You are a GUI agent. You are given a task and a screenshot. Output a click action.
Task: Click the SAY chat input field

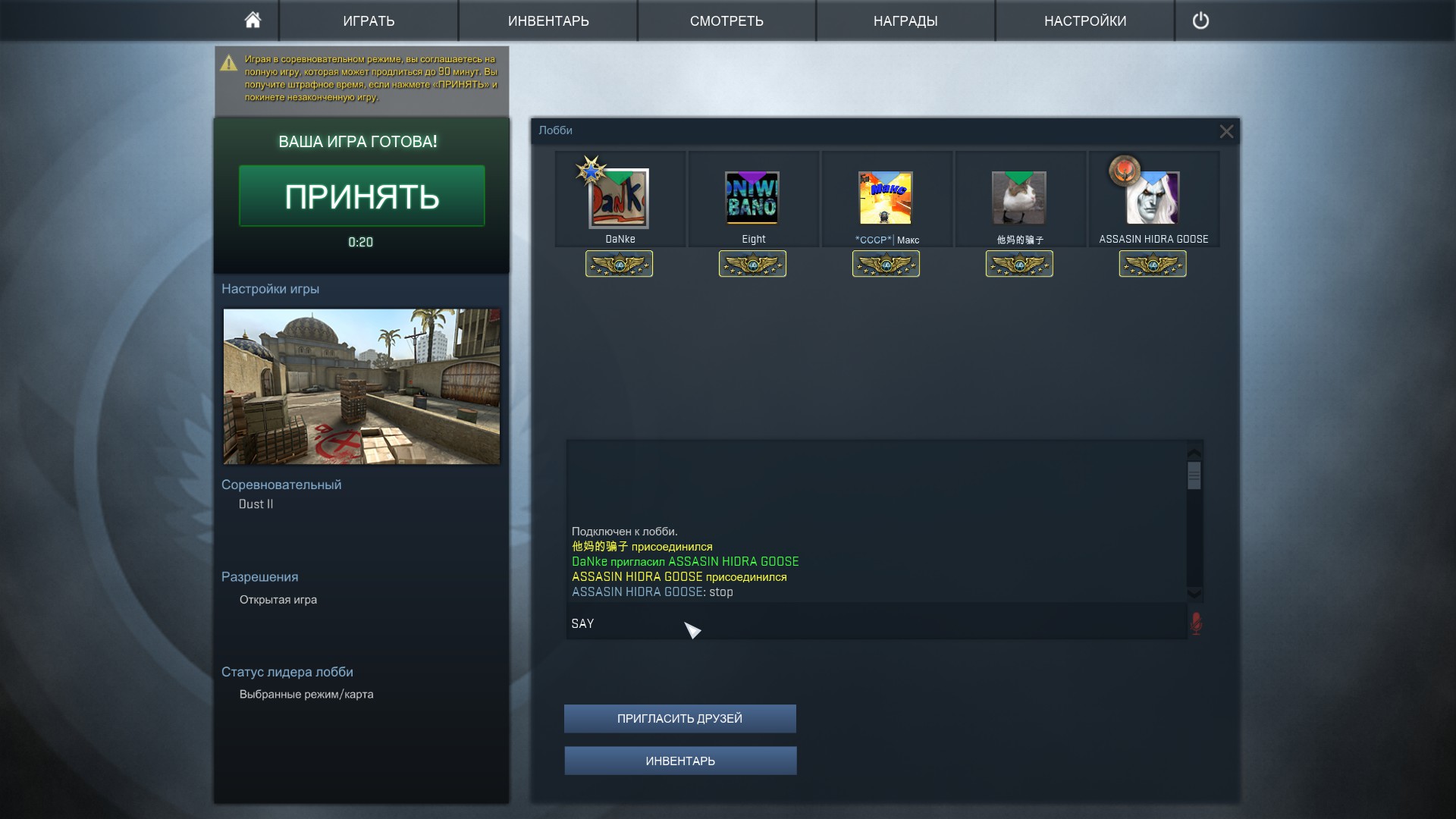[872, 623]
